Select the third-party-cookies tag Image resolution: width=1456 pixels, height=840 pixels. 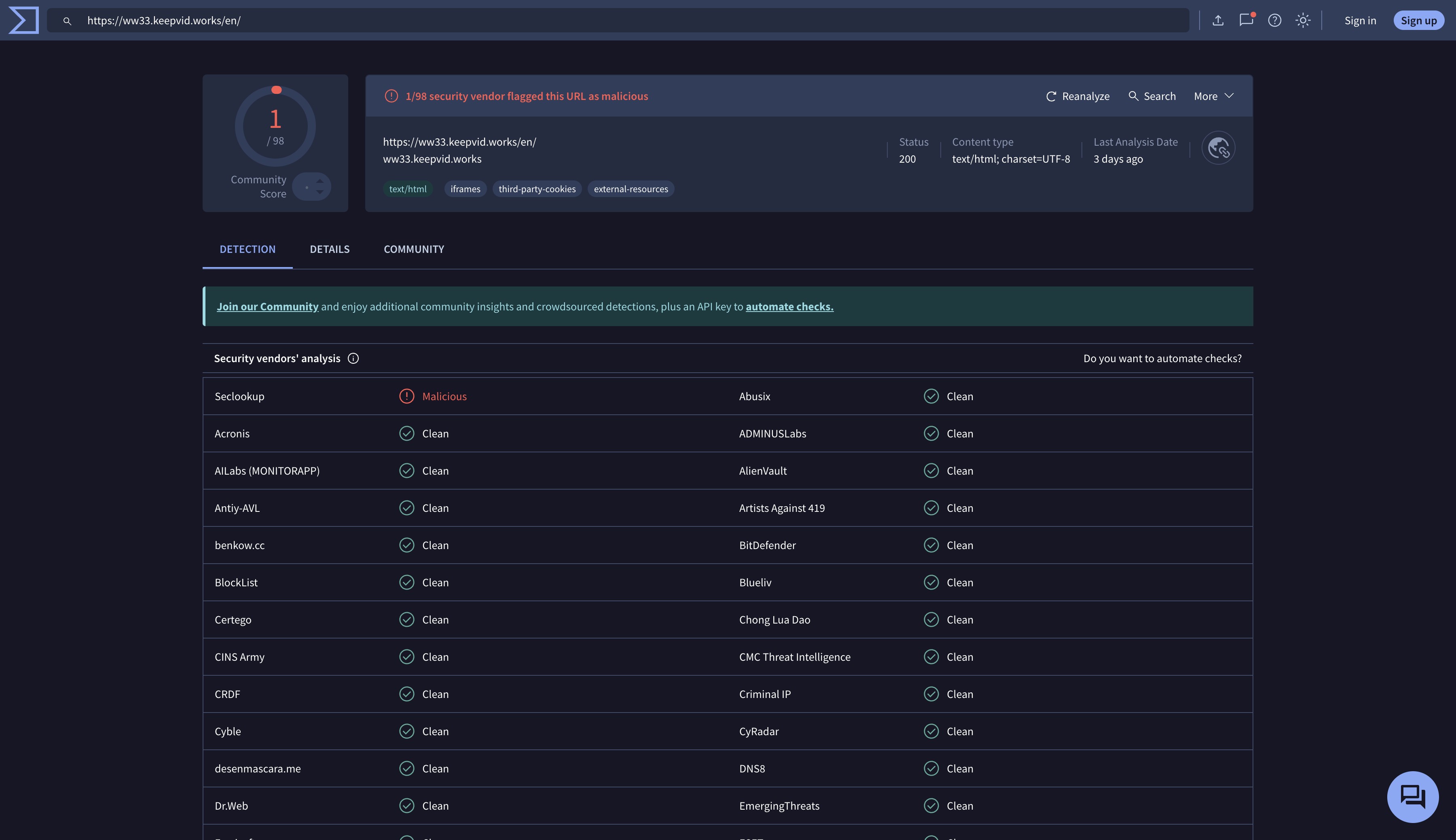[x=537, y=189]
